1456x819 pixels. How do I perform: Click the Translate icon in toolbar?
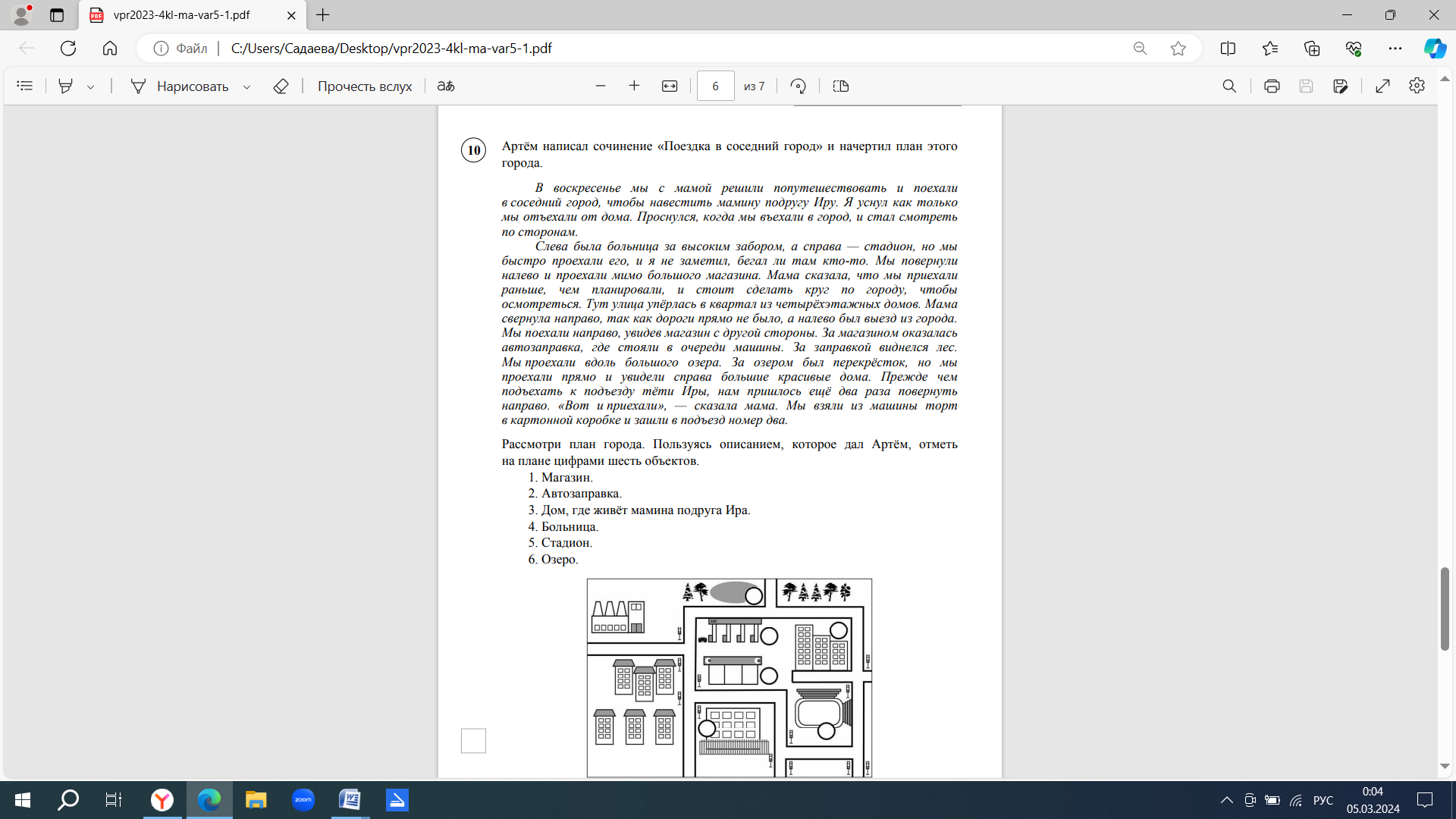coord(446,86)
